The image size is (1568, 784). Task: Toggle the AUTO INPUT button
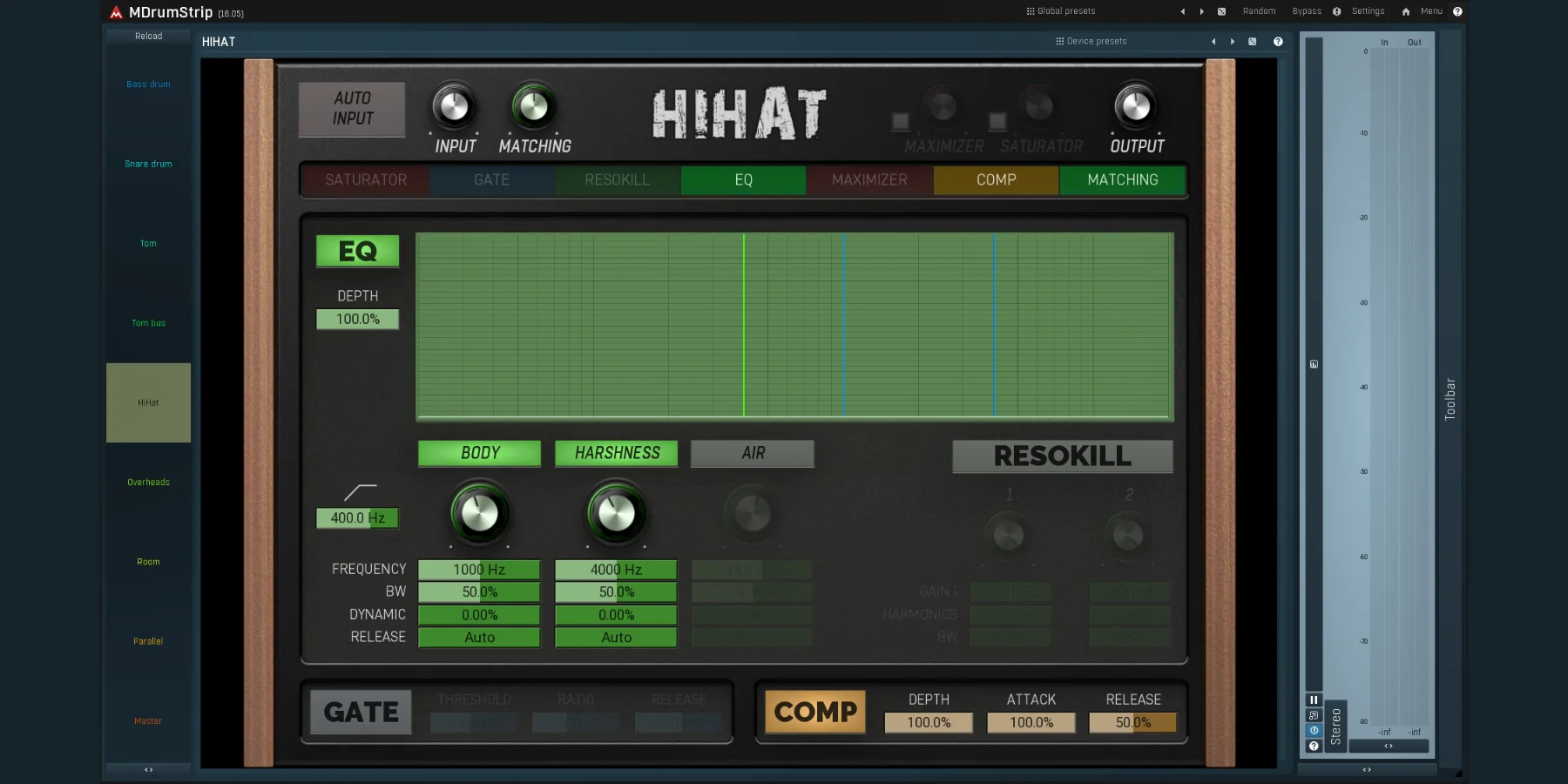click(x=352, y=109)
